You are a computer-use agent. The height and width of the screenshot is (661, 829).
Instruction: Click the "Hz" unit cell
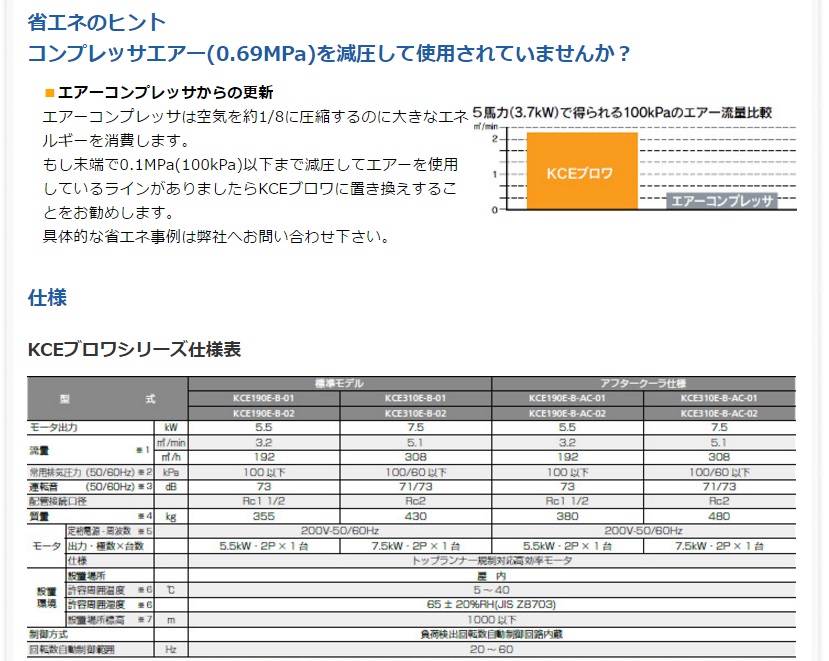click(171, 649)
